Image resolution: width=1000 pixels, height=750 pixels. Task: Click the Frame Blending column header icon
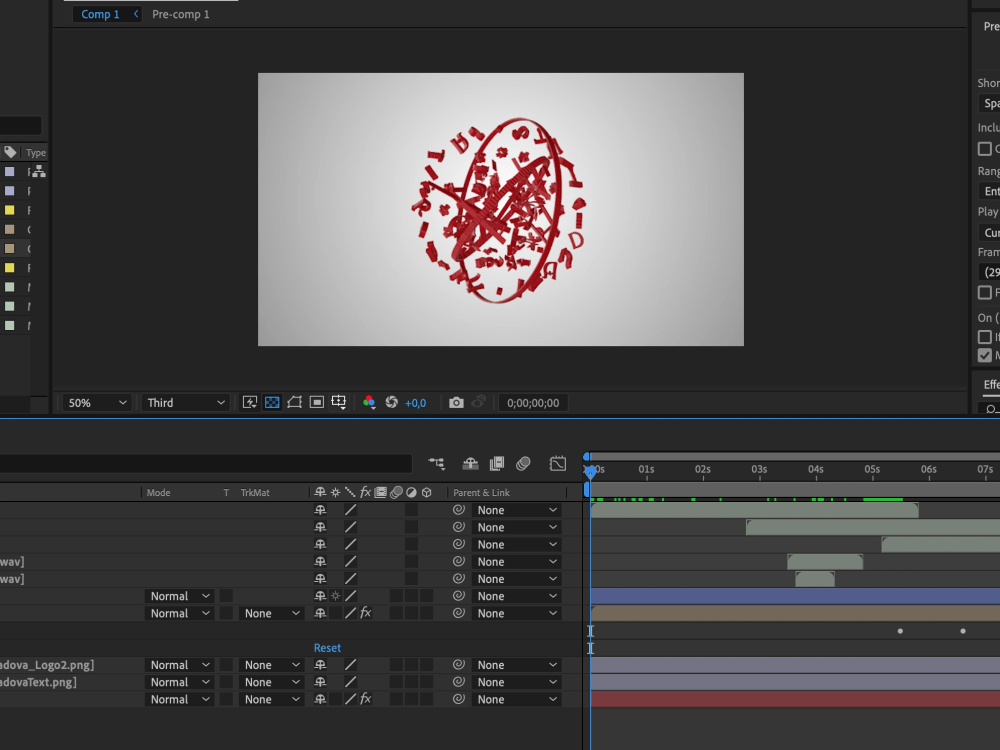[x=381, y=492]
